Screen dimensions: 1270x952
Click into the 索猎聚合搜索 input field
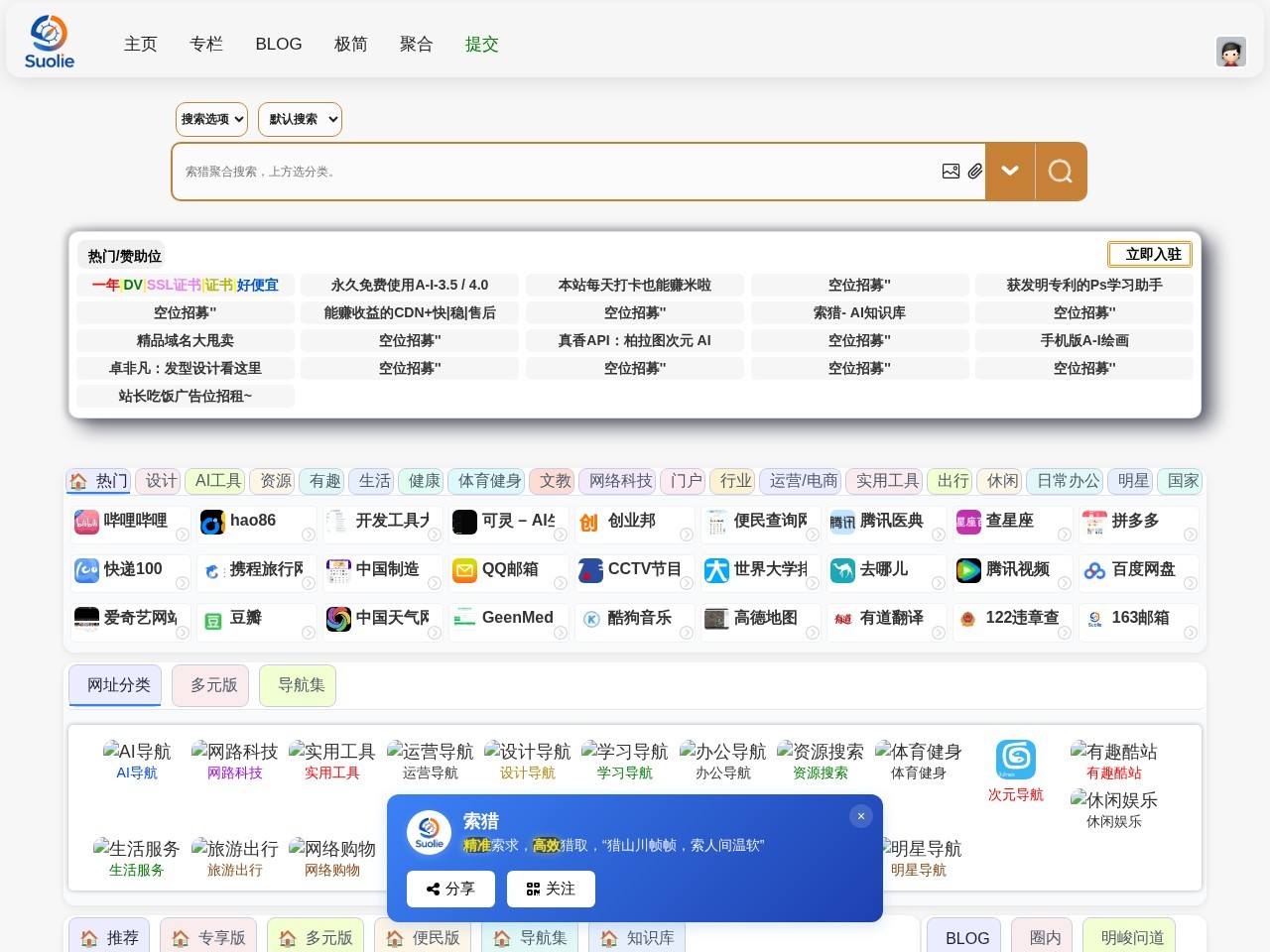pyautogui.click(x=556, y=172)
